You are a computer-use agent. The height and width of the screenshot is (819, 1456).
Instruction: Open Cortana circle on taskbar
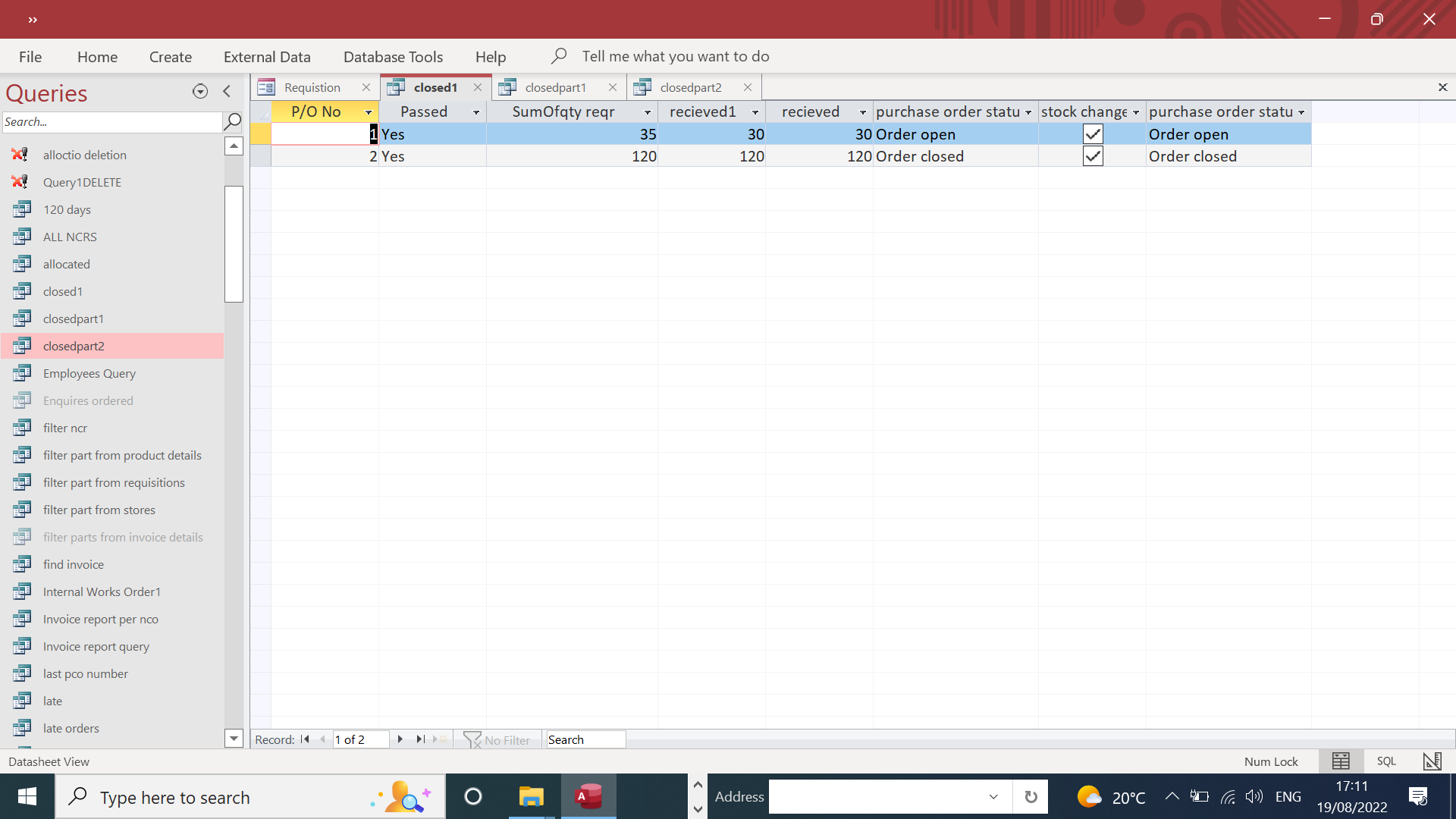tap(473, 796)
